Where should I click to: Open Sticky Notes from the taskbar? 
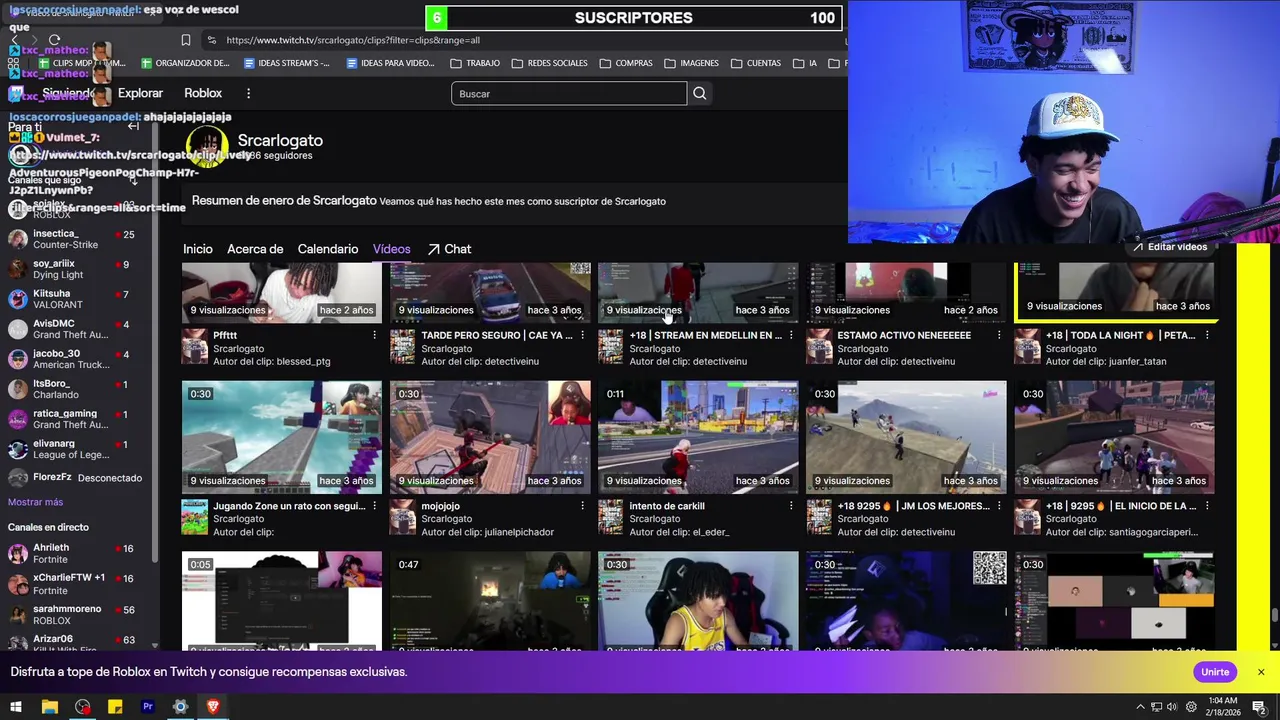coord(115,707)
